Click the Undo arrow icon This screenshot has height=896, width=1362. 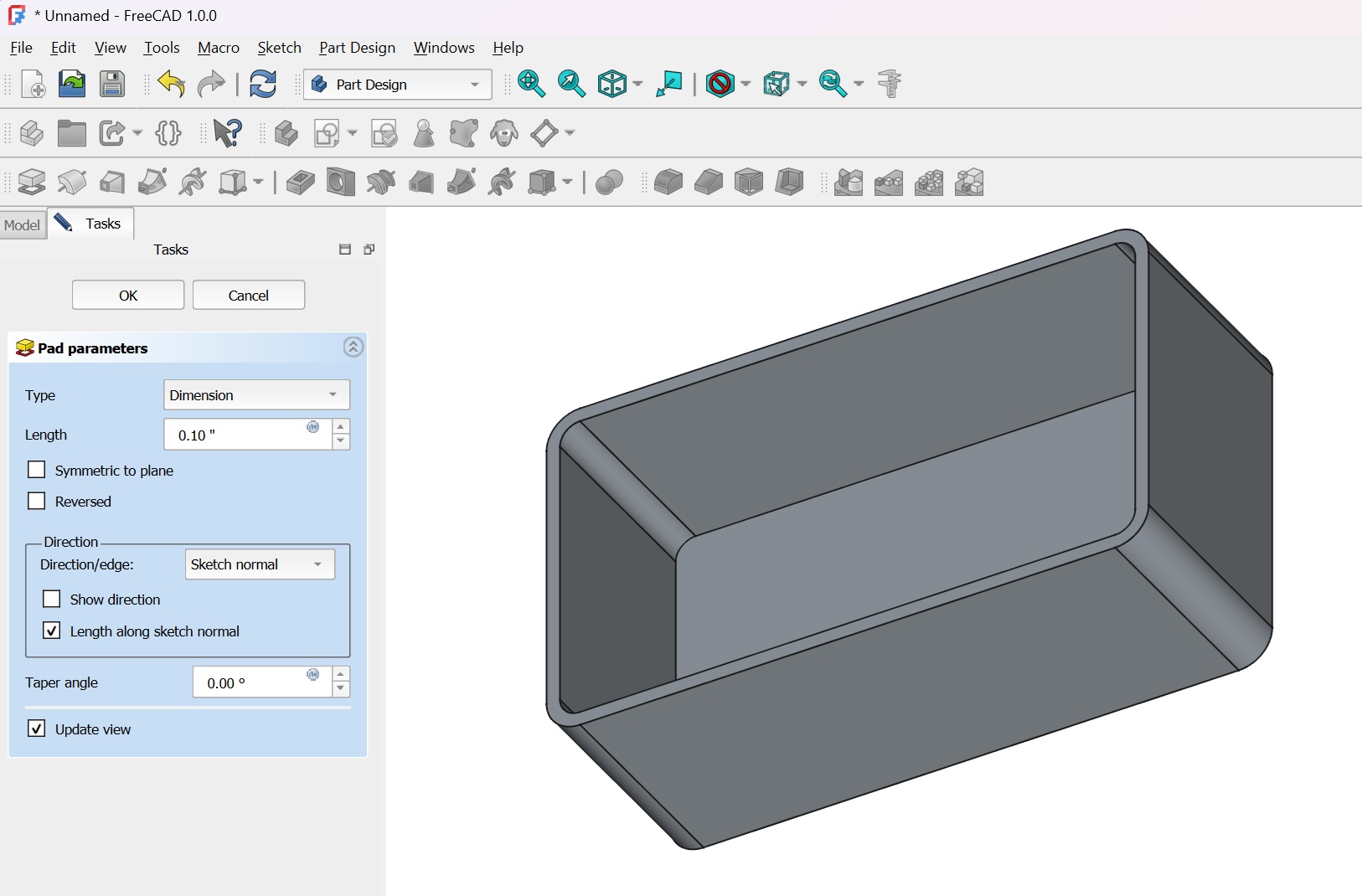tap(172, 85)
